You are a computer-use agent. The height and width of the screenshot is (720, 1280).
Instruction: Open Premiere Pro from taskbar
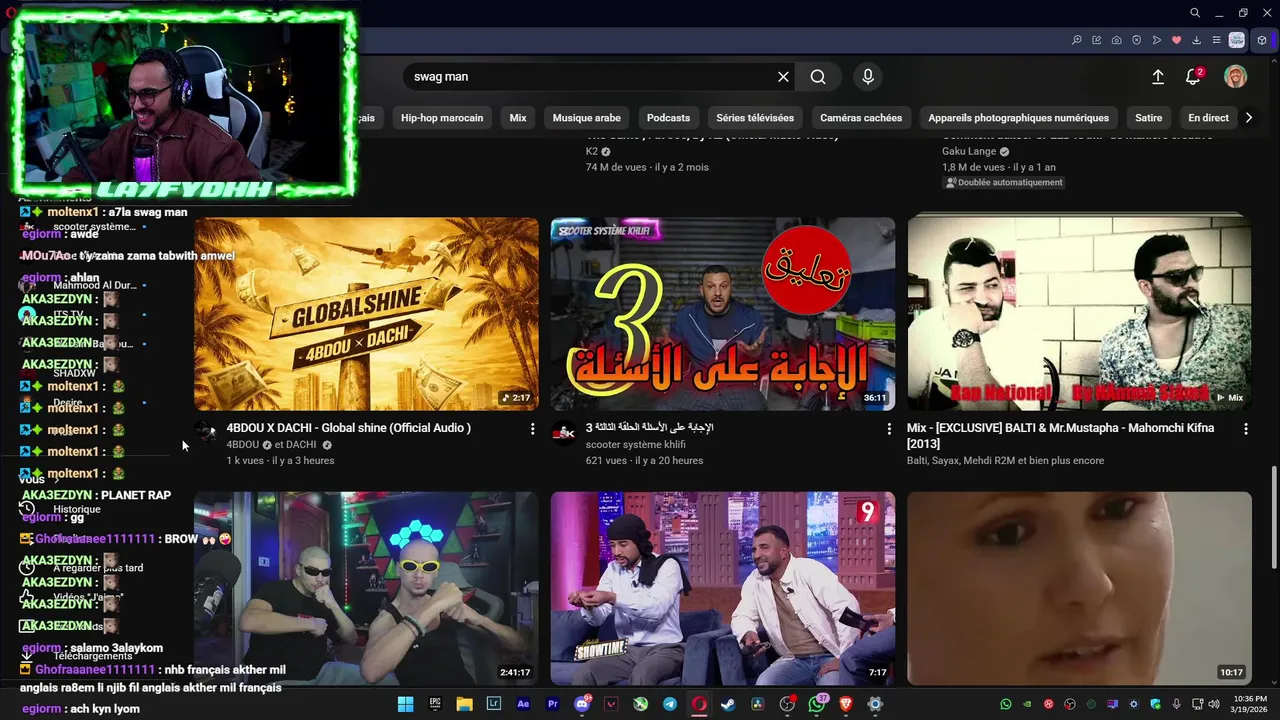[x=552, y=704]
